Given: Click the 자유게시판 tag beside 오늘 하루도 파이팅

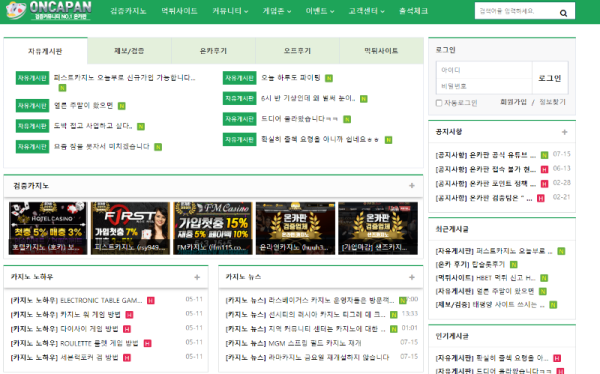Looking at the screenshot, I should tap(240, 78).
